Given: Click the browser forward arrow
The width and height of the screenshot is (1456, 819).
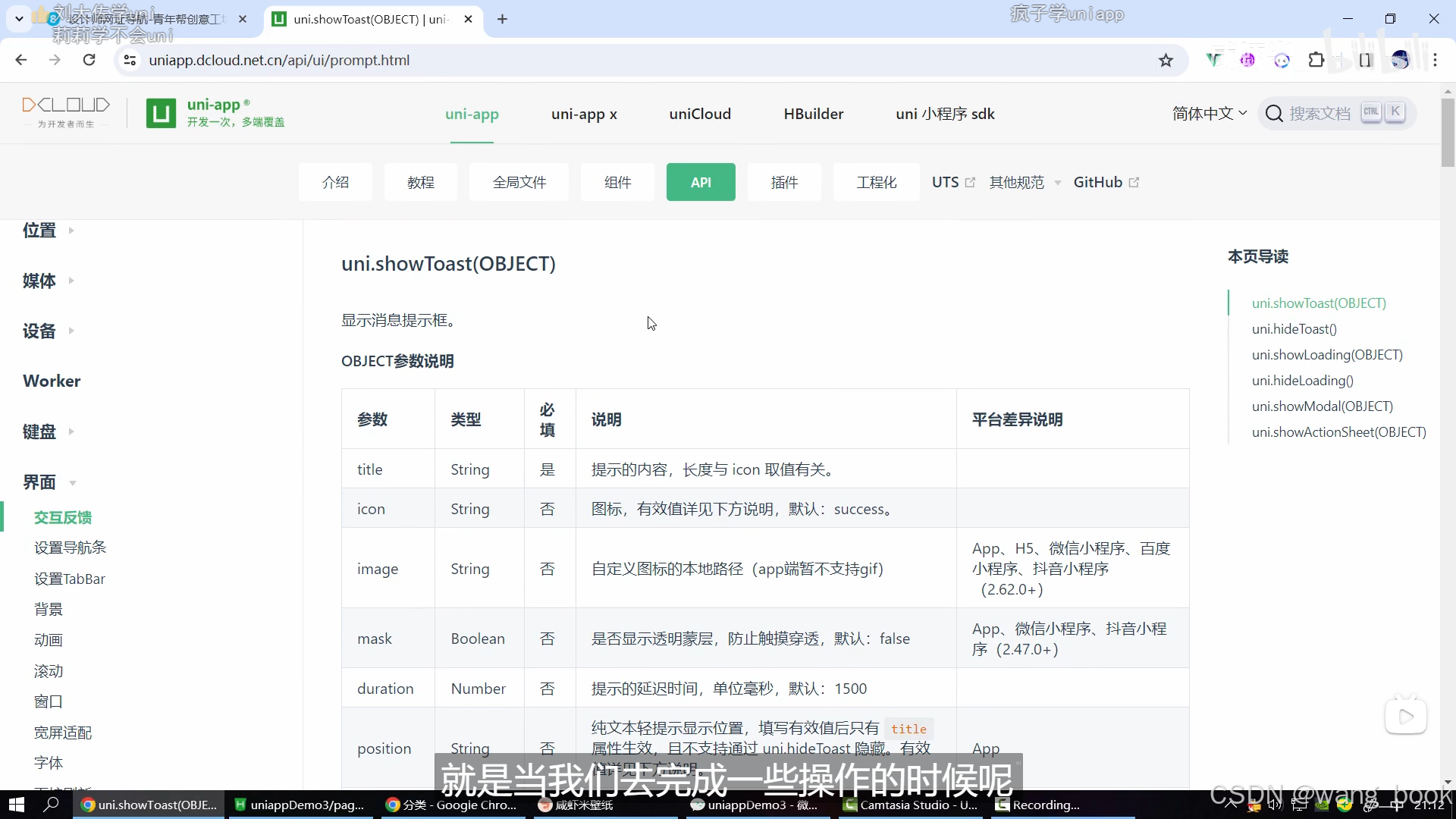Looking at the screenshot, I should 55,60.
